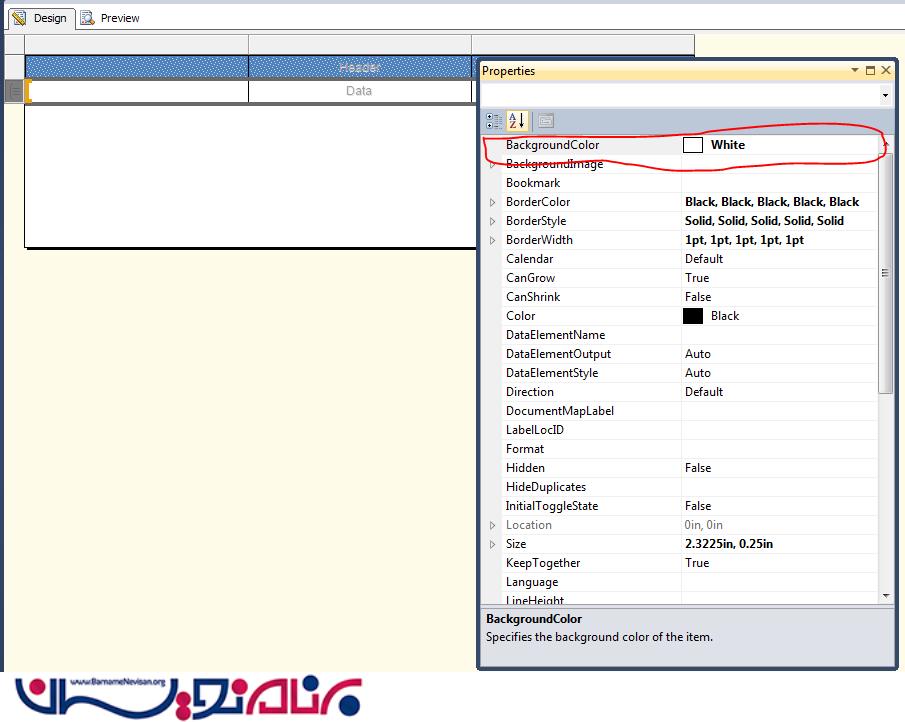The width and height of the screenshot is (905, 722).
Task: Select the Hidden property value False
Action: point(698,468)
